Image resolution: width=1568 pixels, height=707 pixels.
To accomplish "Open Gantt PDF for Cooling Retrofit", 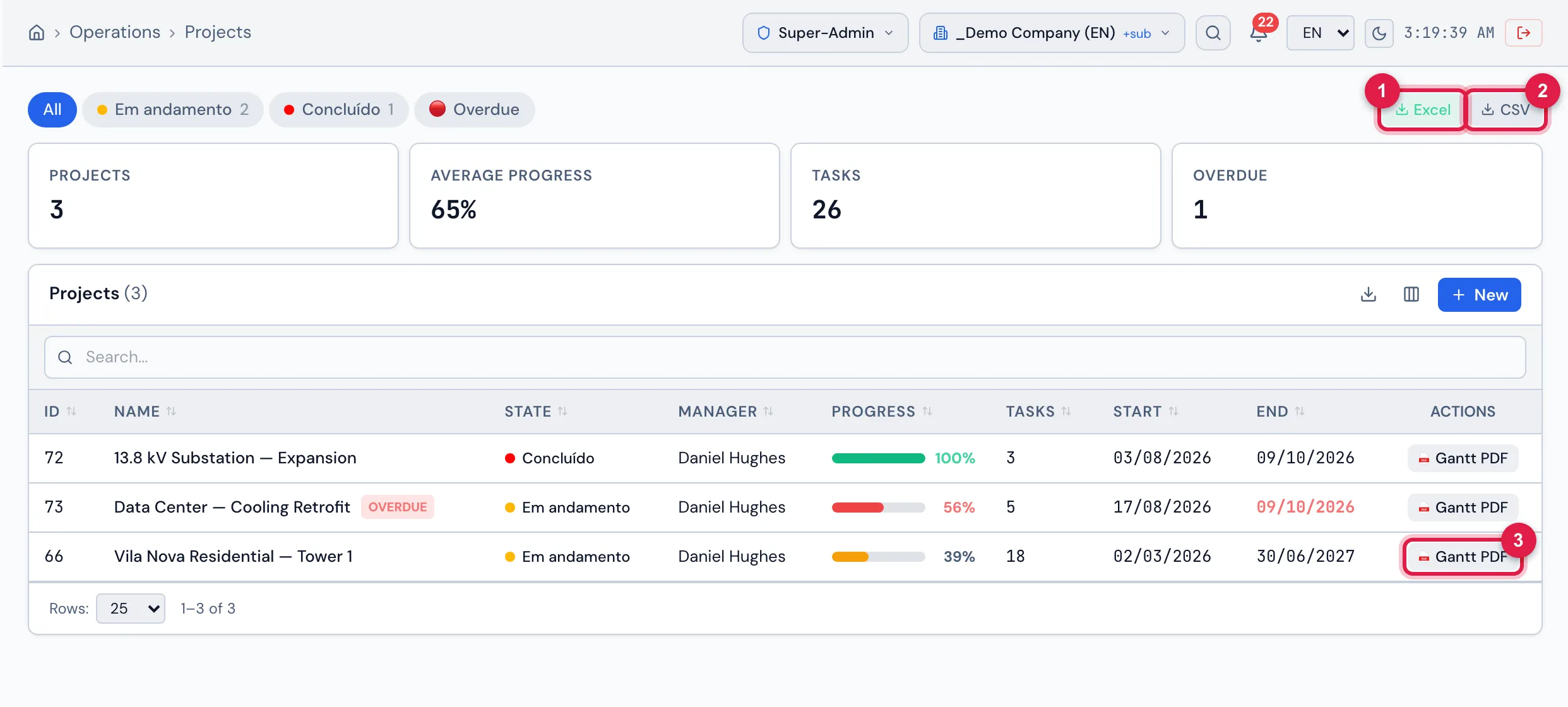I will coord(1463,508).
